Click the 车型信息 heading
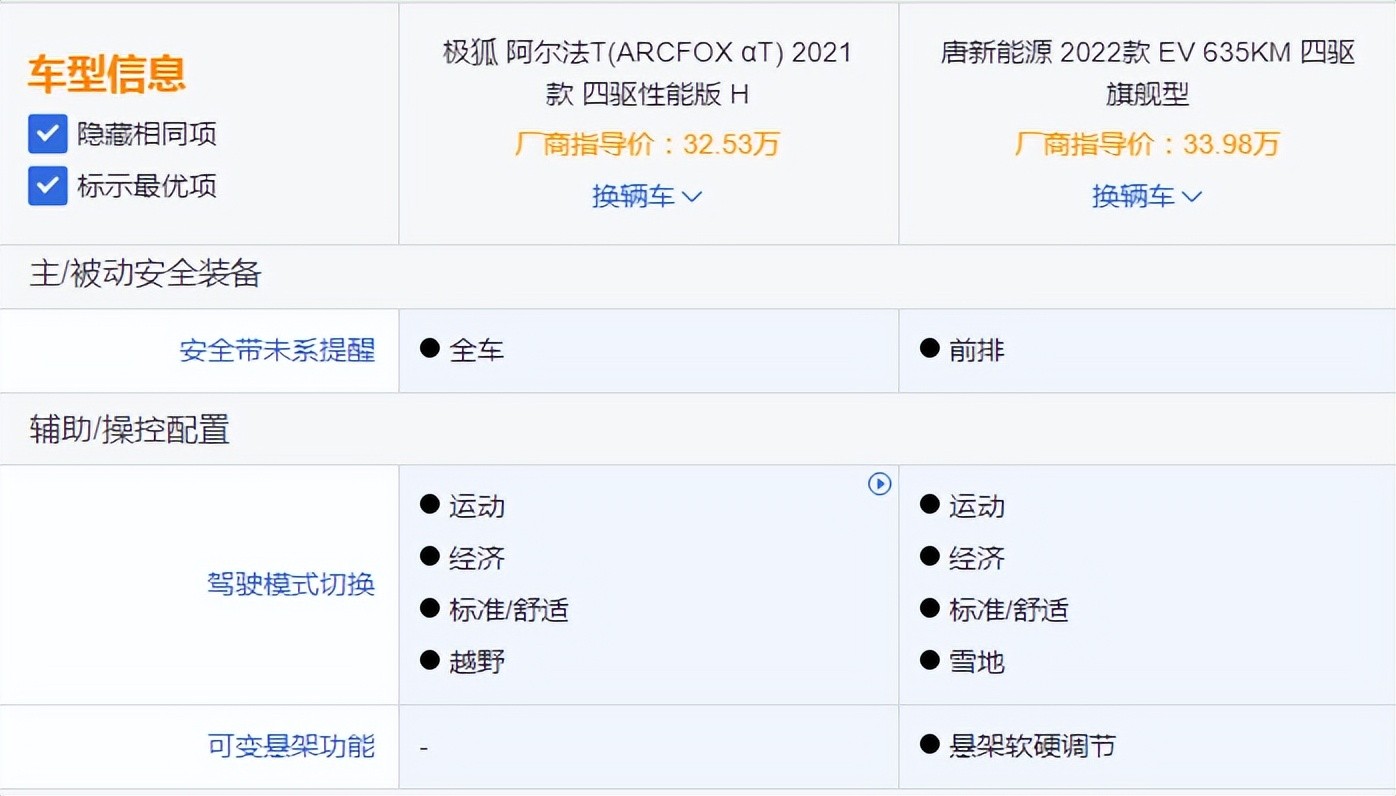This screenshot has width=1396, height=796. click(x=107, y=74)
